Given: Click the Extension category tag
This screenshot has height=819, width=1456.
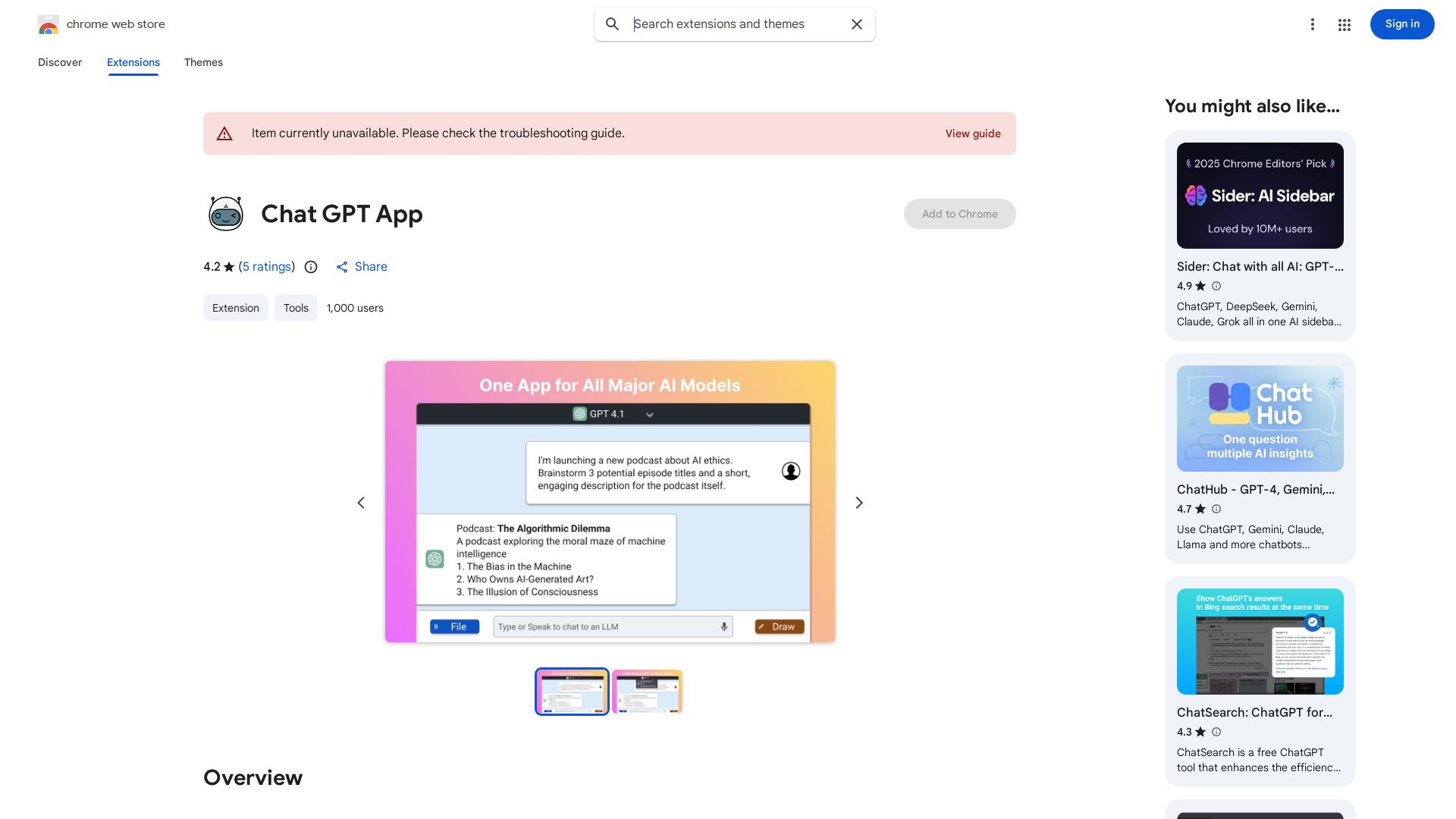Looking at the screenshot, I should (235, 308).
